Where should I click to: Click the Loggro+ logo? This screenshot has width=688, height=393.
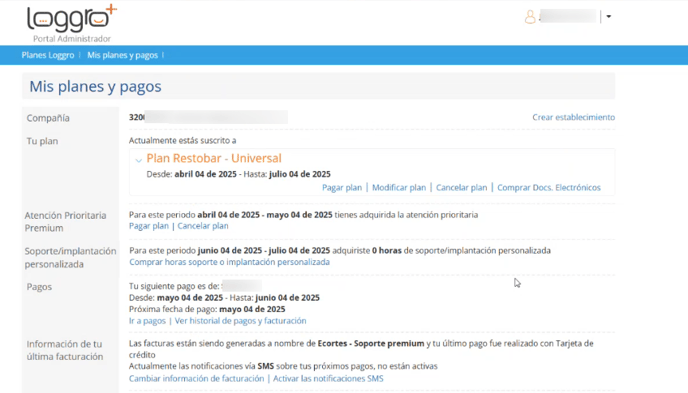pyautogui.click(x=72, y=18)
